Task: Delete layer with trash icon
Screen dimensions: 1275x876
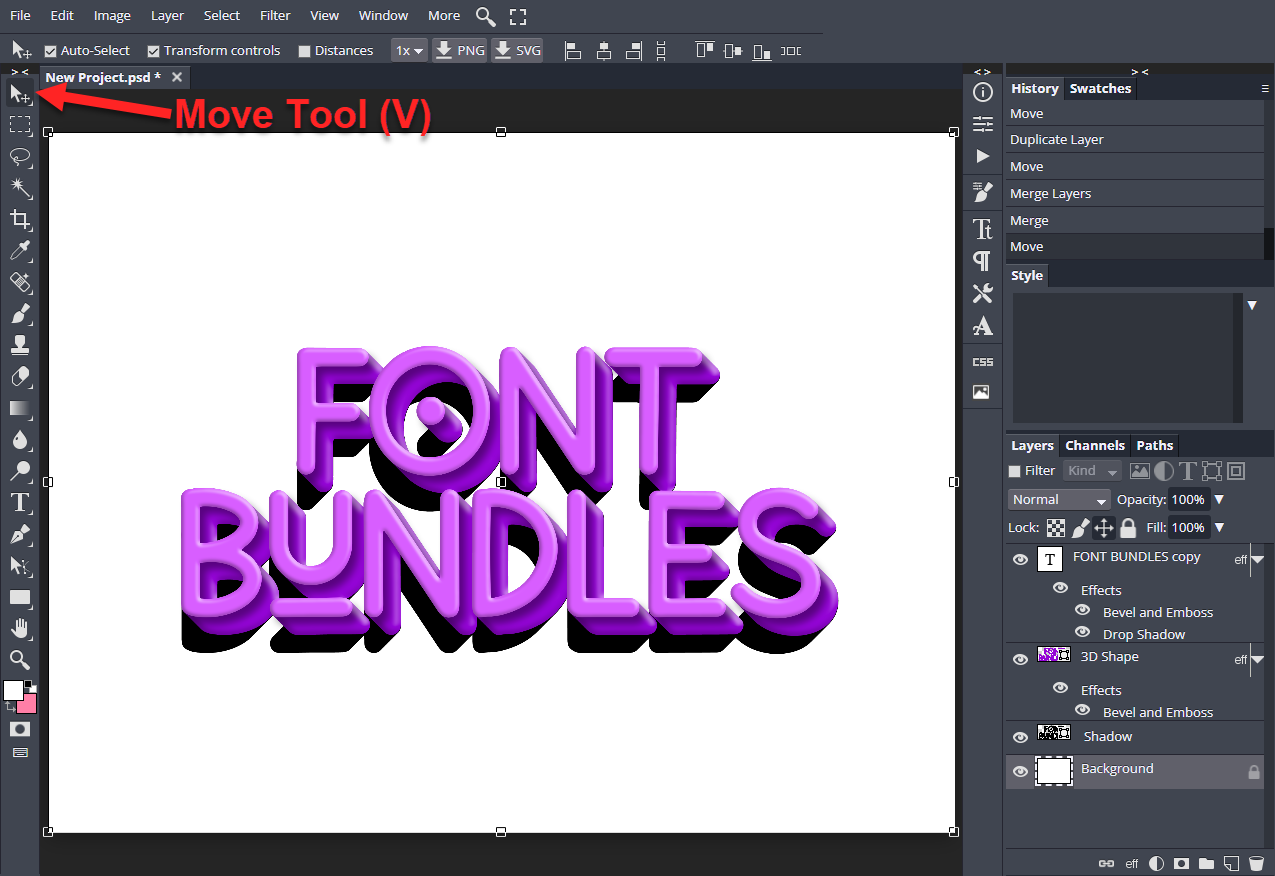Action: [1256, 863]
